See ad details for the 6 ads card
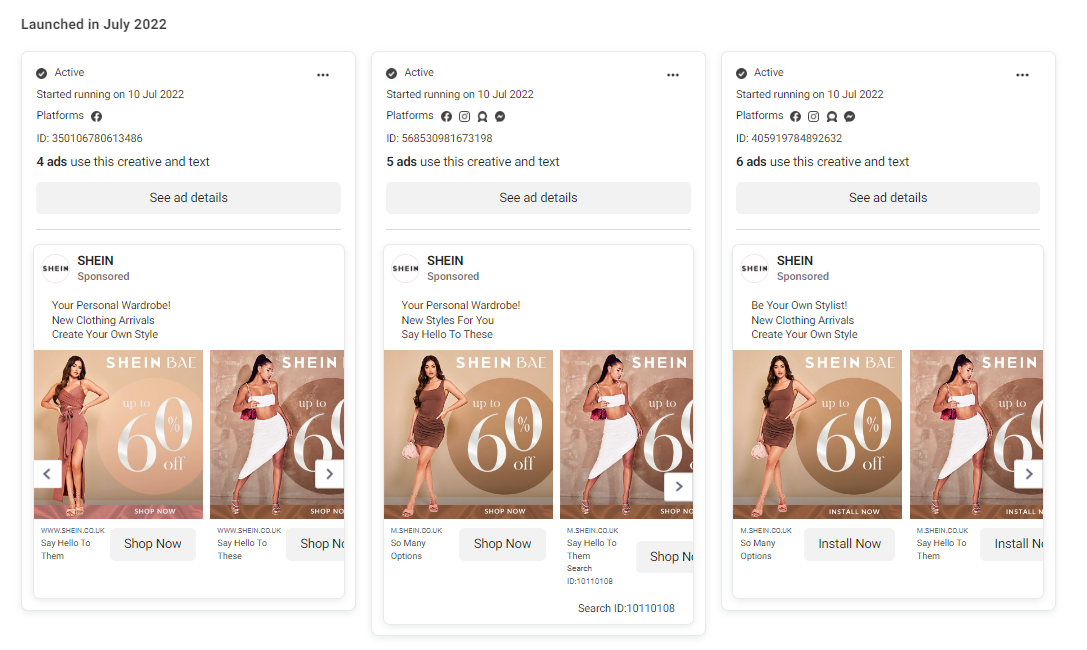Image resolution: width=1087 pixels, height=650 pixels. 888,197
